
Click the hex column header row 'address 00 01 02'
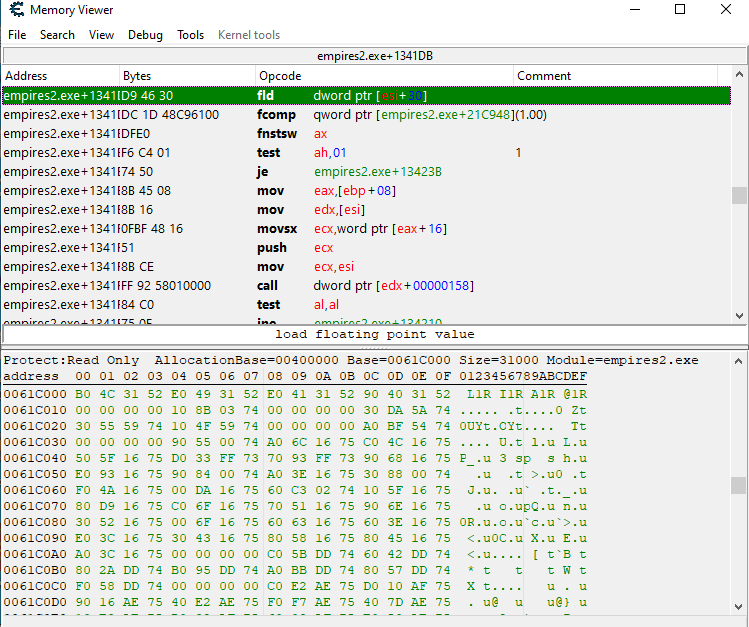[295, 376]
